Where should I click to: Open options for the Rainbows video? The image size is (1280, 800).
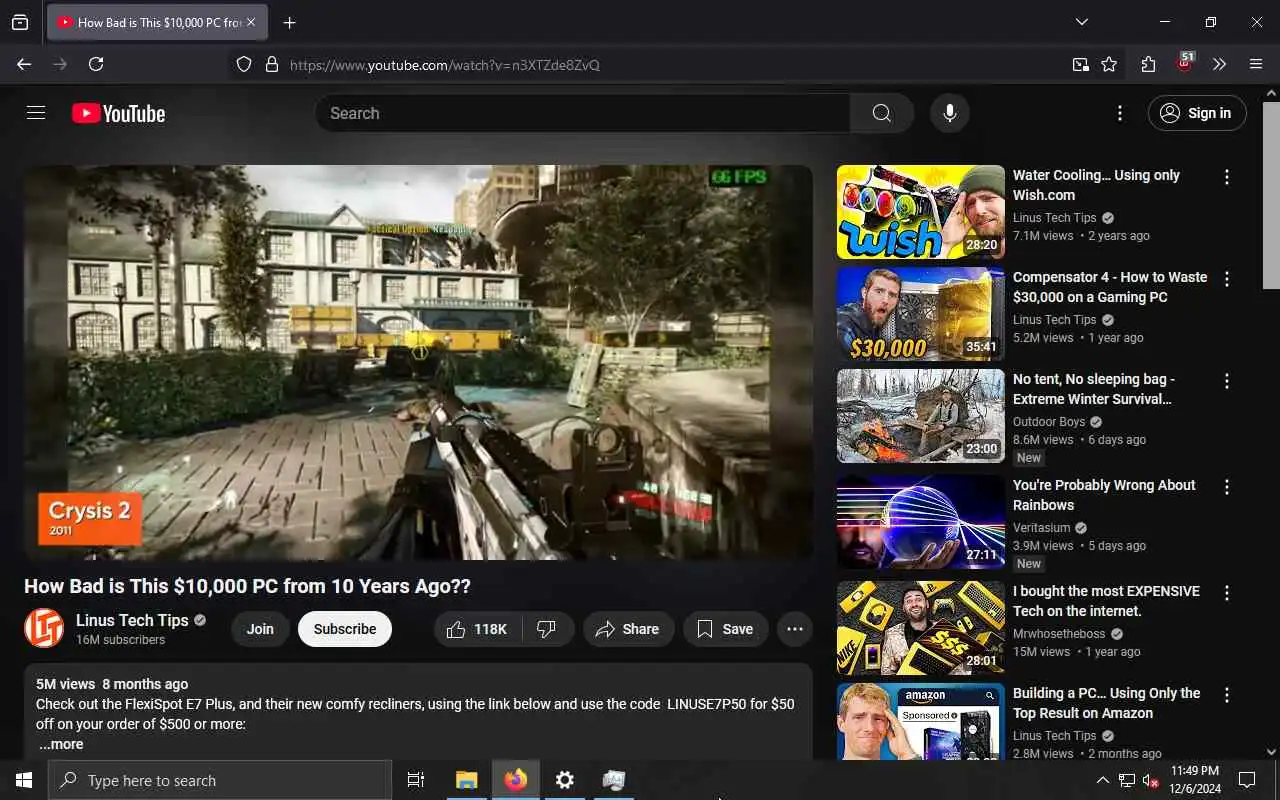pyautogui.click(x=1227, y=487)
